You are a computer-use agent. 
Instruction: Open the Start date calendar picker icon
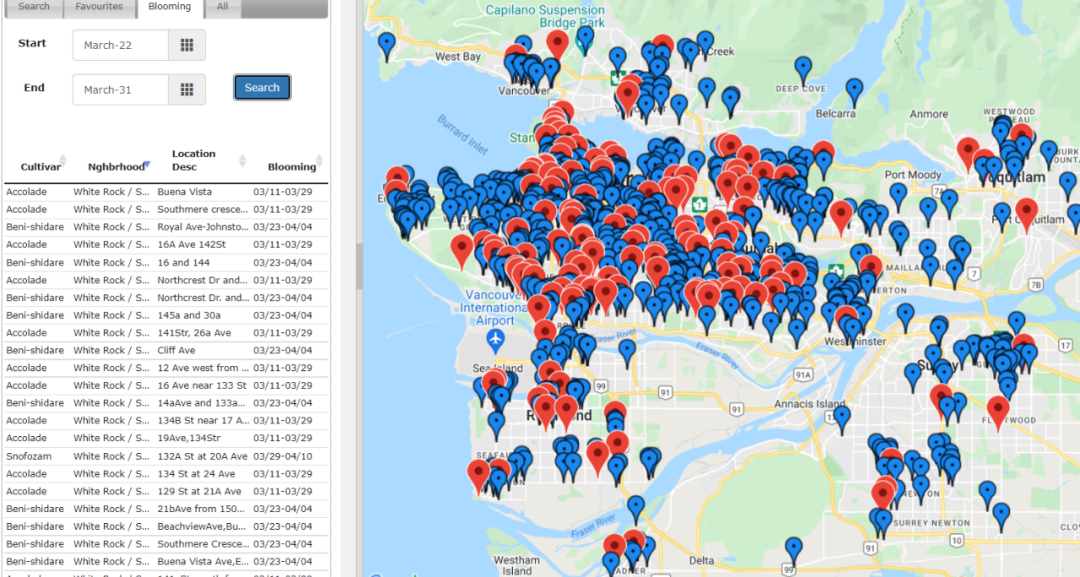pos(187,45)
